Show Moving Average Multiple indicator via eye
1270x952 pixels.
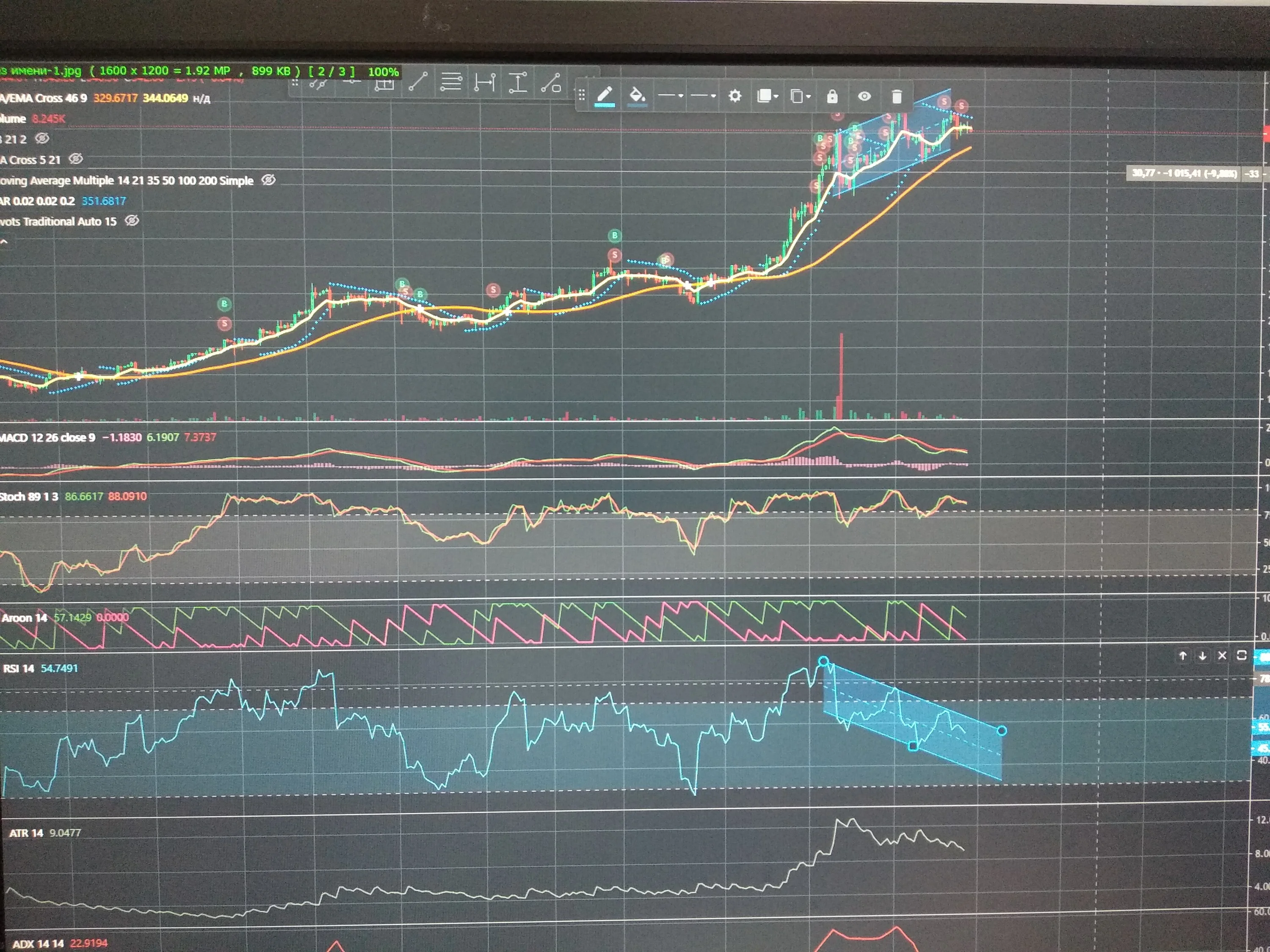(x=268, y=180)
